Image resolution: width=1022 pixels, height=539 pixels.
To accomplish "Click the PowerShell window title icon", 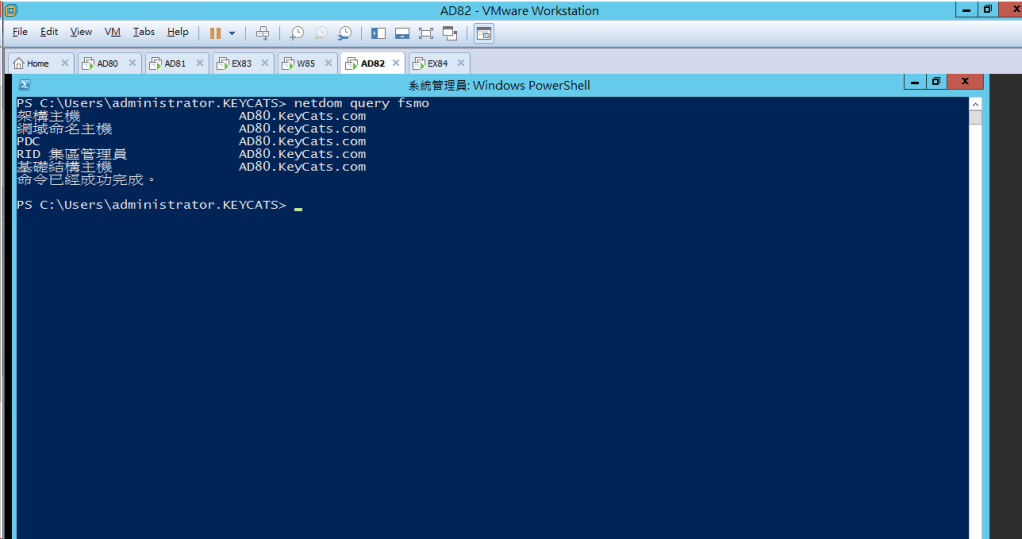I will pos(25,85).
